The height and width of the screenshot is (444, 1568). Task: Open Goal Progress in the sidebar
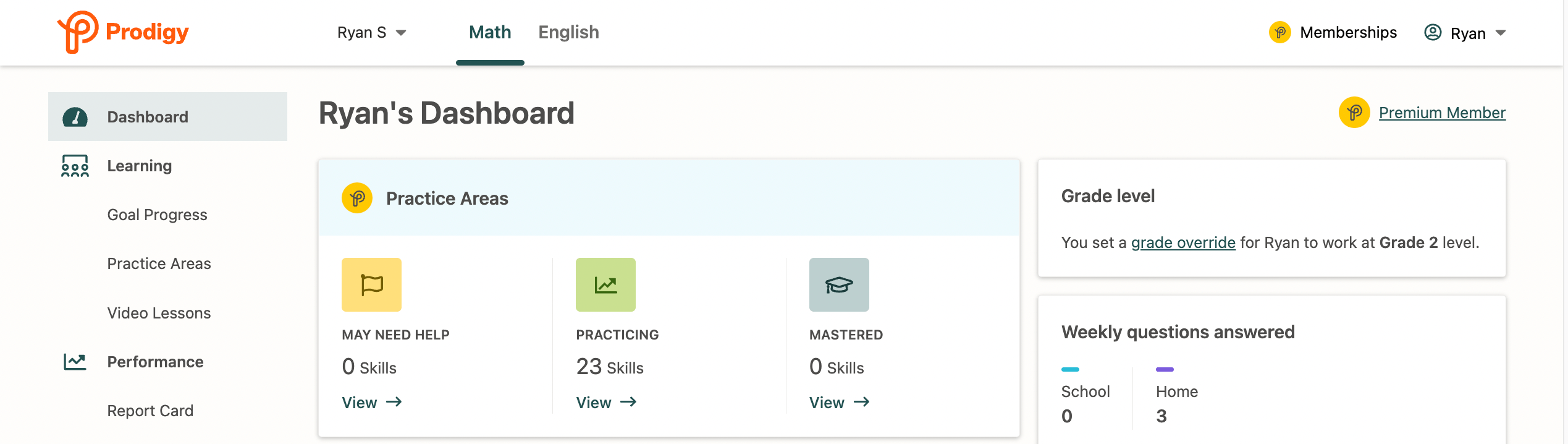pyautogui.click(x=157, y=215)
